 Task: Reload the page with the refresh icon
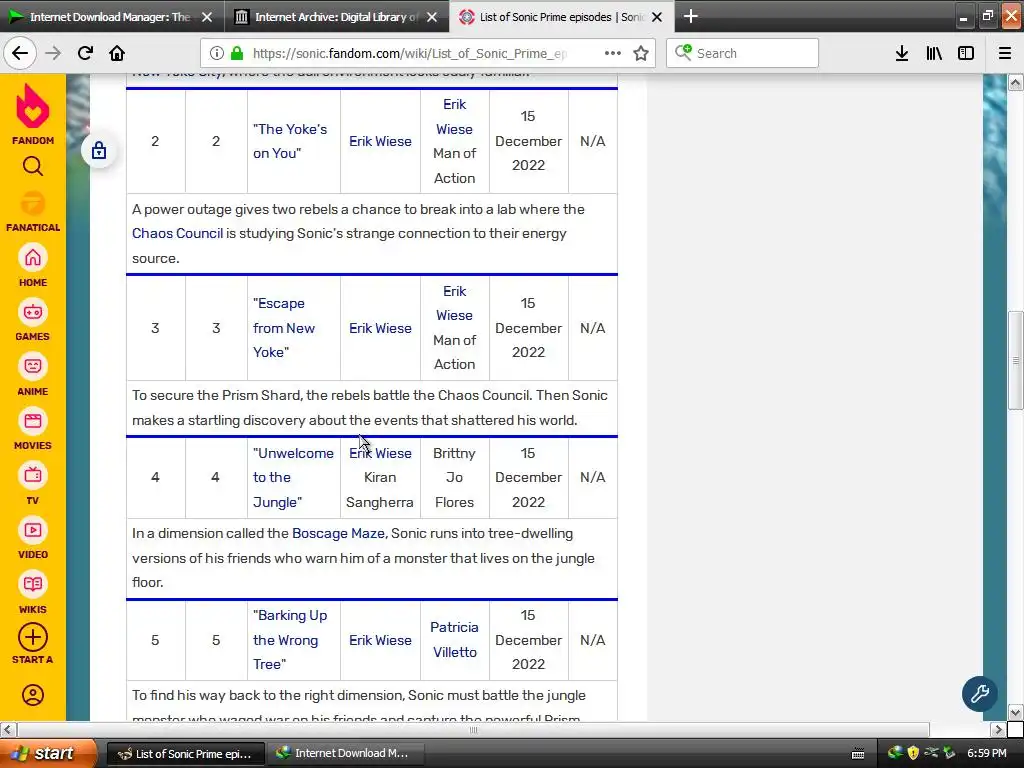[85, 53]
